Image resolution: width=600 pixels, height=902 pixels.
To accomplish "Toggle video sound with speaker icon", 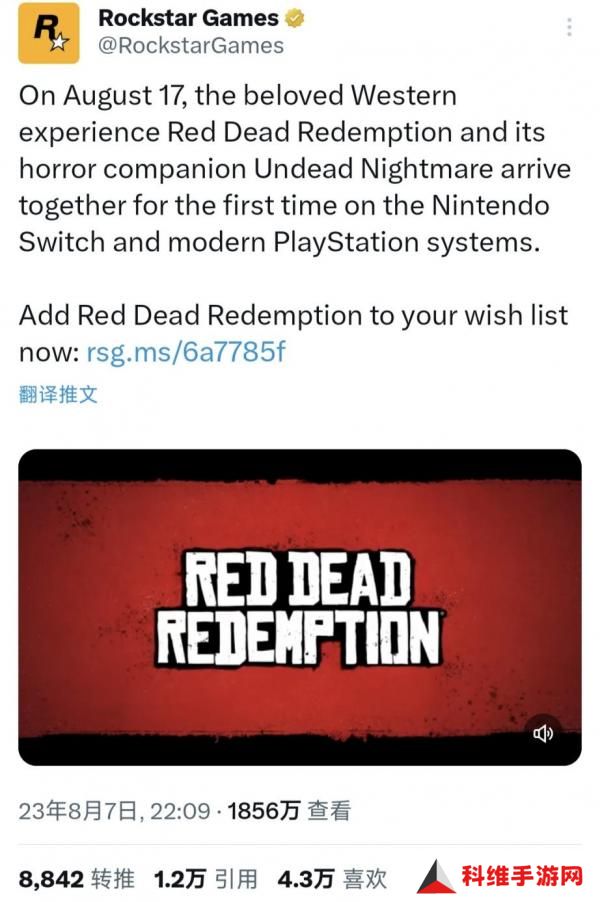I will (x=542, y=733).
